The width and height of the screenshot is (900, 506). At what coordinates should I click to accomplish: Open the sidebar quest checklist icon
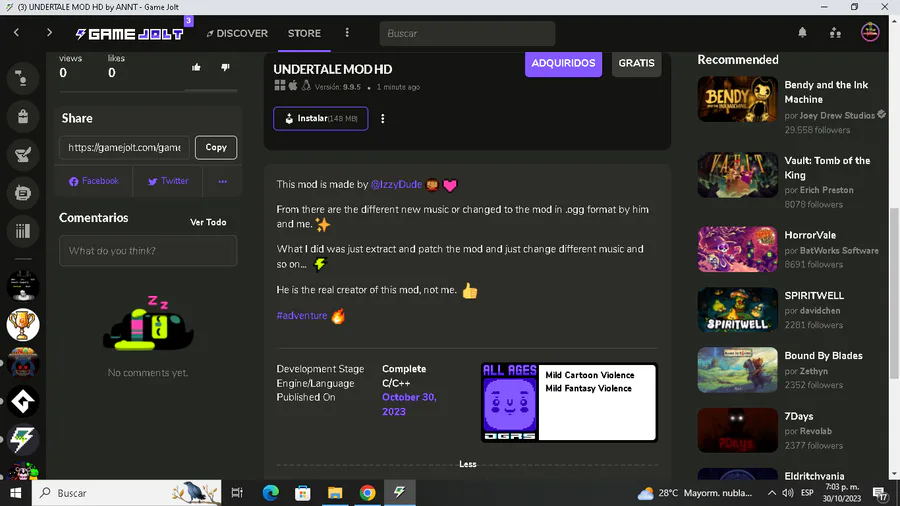23,155
